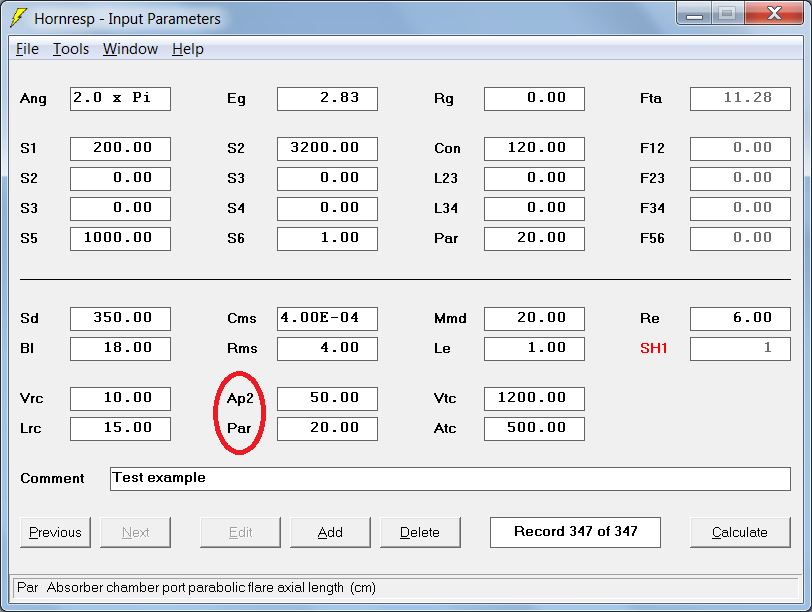Click the greyed-out Next button

pyautogui.click(x=135, y=532)
